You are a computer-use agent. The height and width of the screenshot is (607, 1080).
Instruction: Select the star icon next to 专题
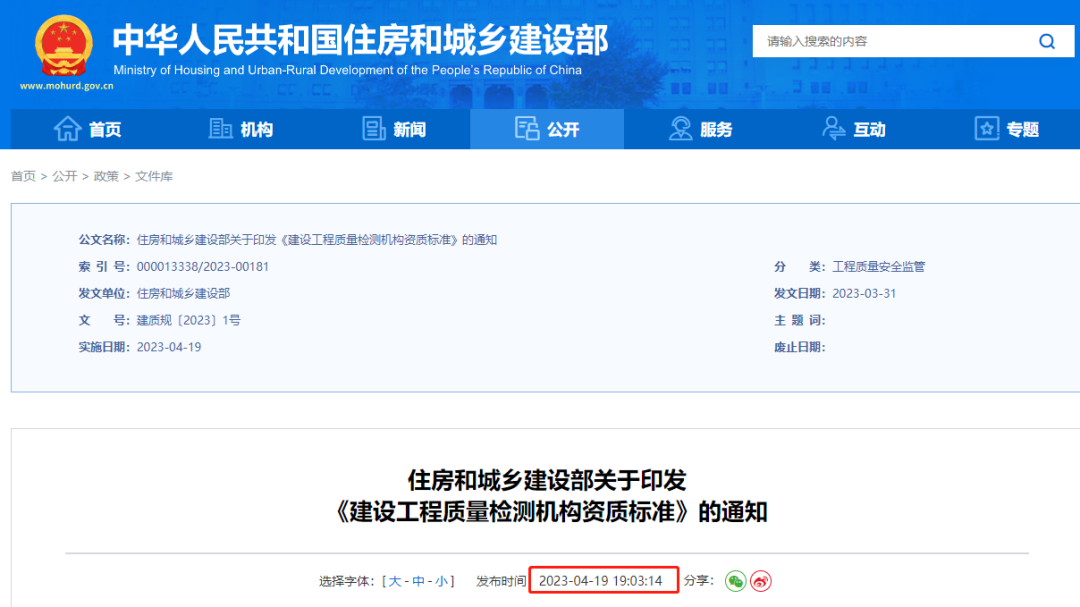pyautogui.click(x=986, y=128)
